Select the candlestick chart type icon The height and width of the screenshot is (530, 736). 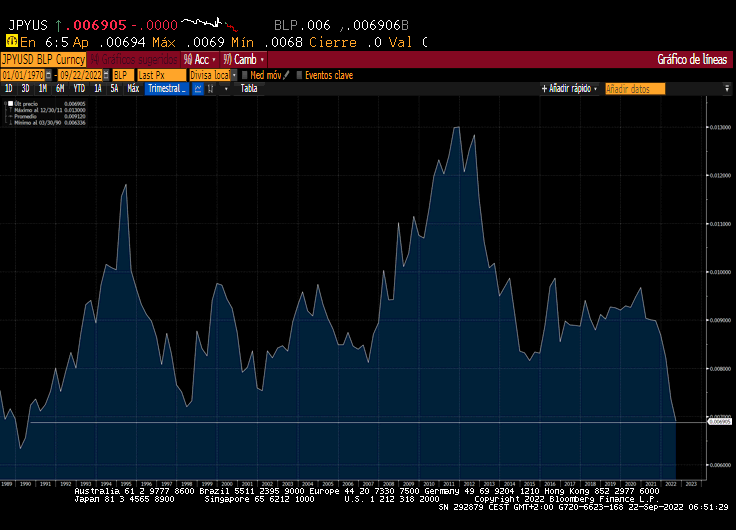coord(211,89)
